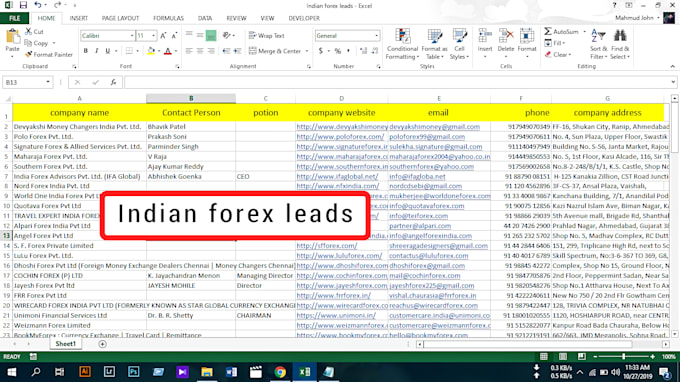Open the Conditional Formatting menu
Image resolution: width=680 pixels, height=382 pixels.
402,44
